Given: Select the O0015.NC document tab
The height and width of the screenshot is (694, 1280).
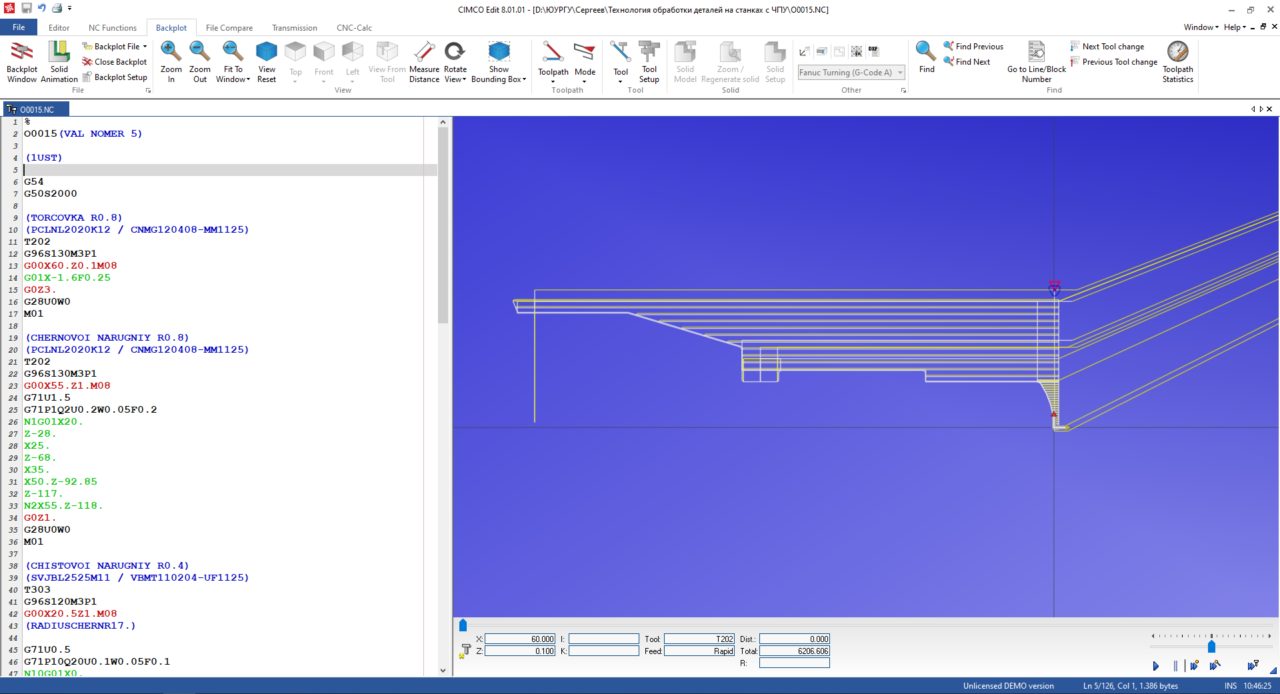Looking at the screenshot, I should [x=37, y=108].
